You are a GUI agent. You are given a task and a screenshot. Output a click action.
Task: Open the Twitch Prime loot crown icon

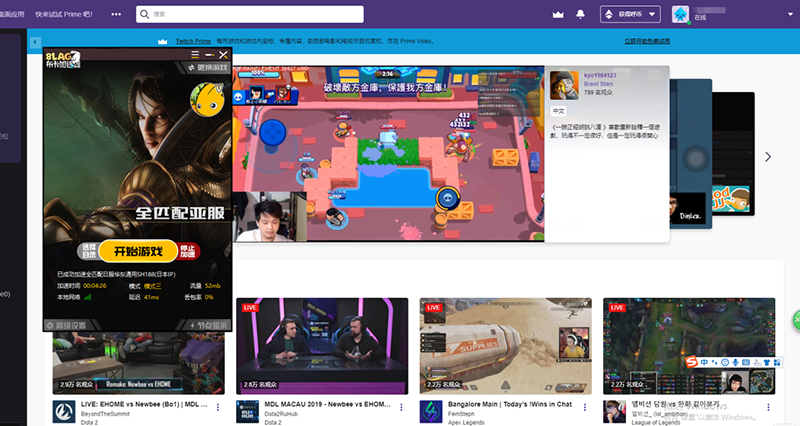(x=558, y=14)
